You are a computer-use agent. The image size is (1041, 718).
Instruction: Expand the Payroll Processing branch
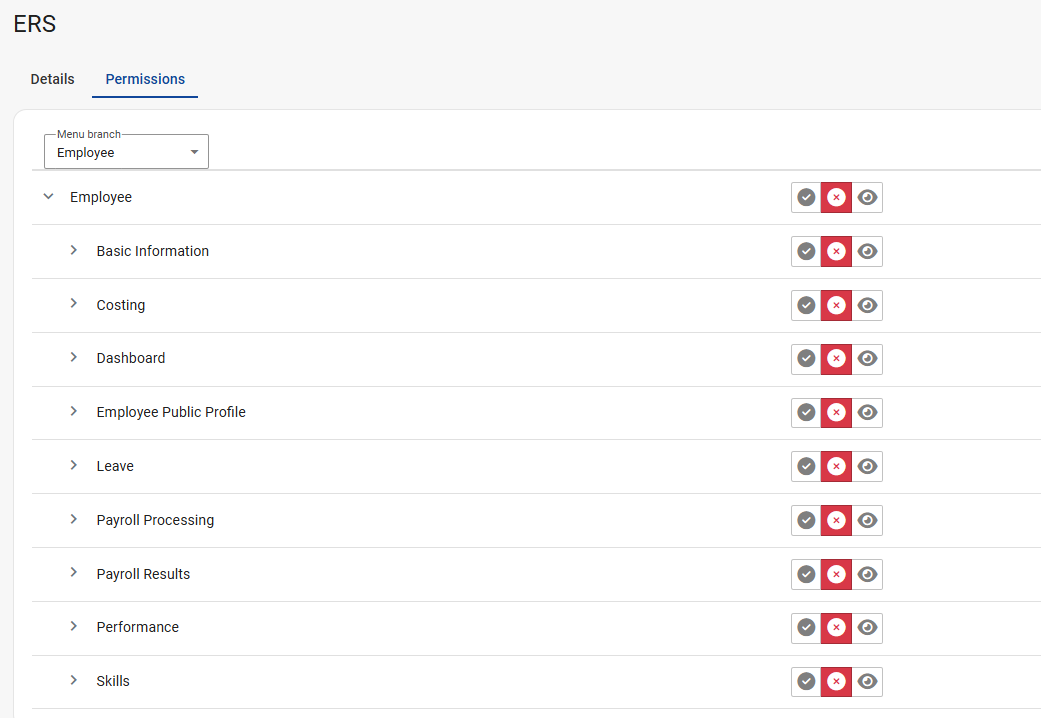point(74,519)
